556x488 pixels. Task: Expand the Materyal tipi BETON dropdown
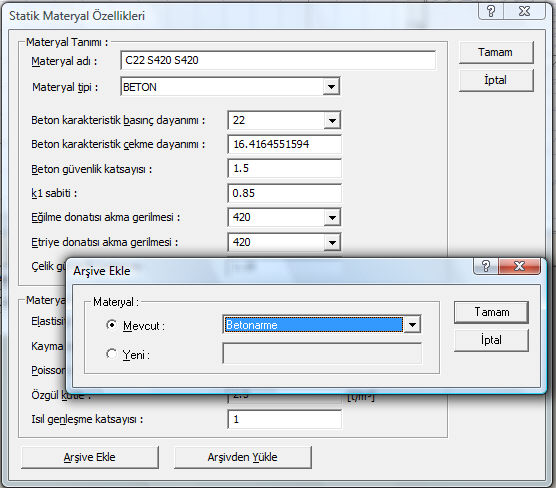pos(331,87)
